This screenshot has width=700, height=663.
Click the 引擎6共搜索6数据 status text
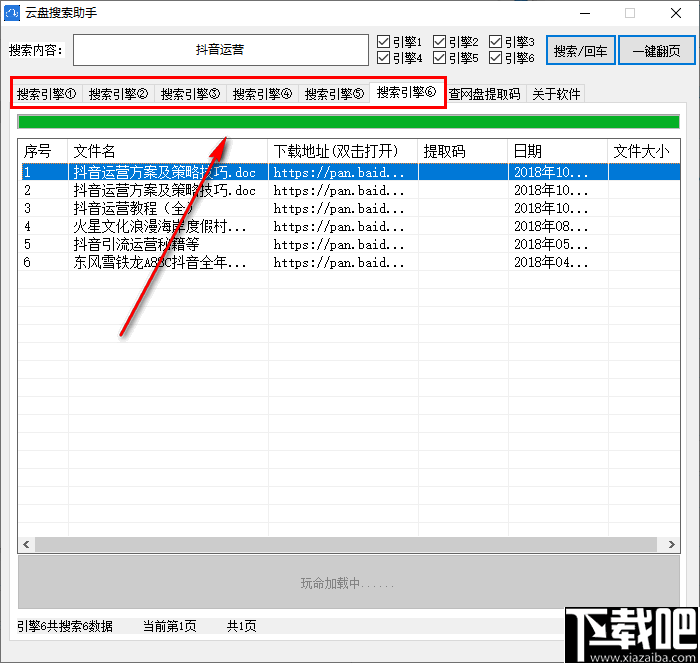point(65,626)
